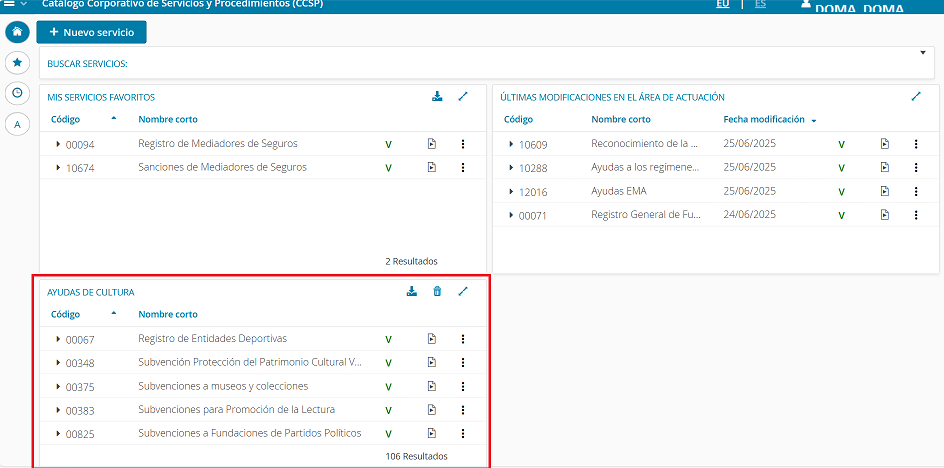This screenshot has height=468, width=944.
Task: Sort favorites by Código column
Action: click(x=66, y=119)
